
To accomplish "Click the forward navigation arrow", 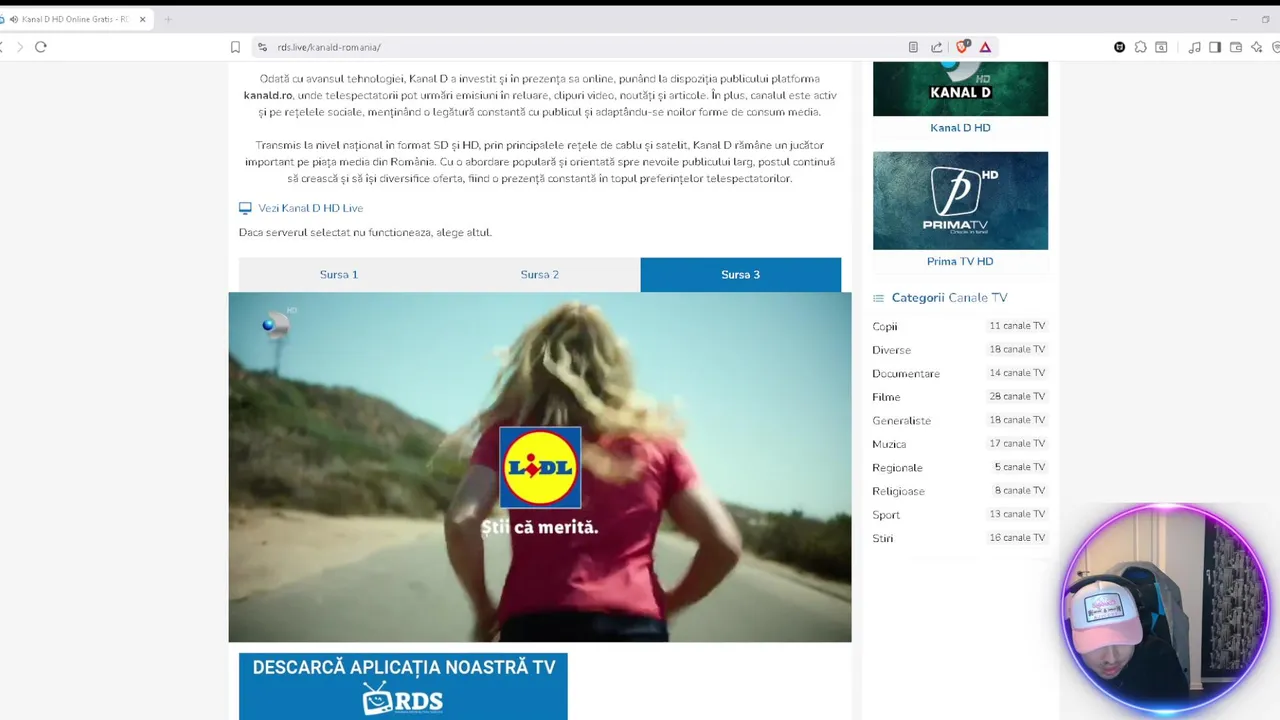I will tap(19, 47).
